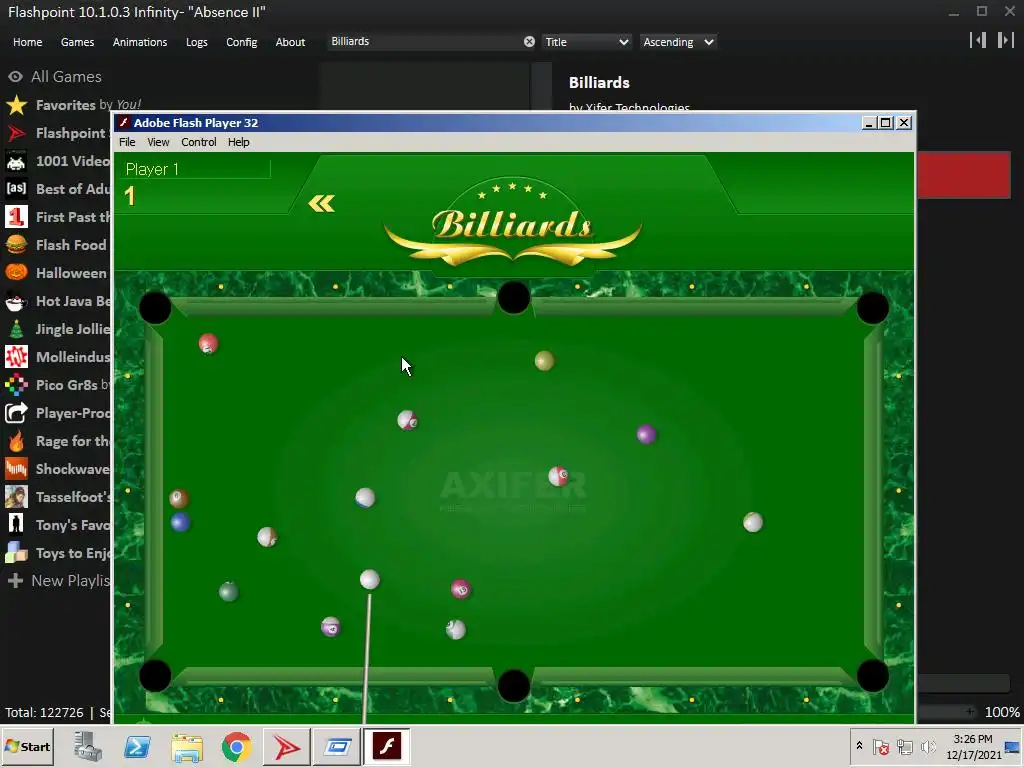Image resolution: width=1024 pixels, height=768 pixels.
Task: Open the Pico Gr8s playlist icon
Action: coord(16,385)
